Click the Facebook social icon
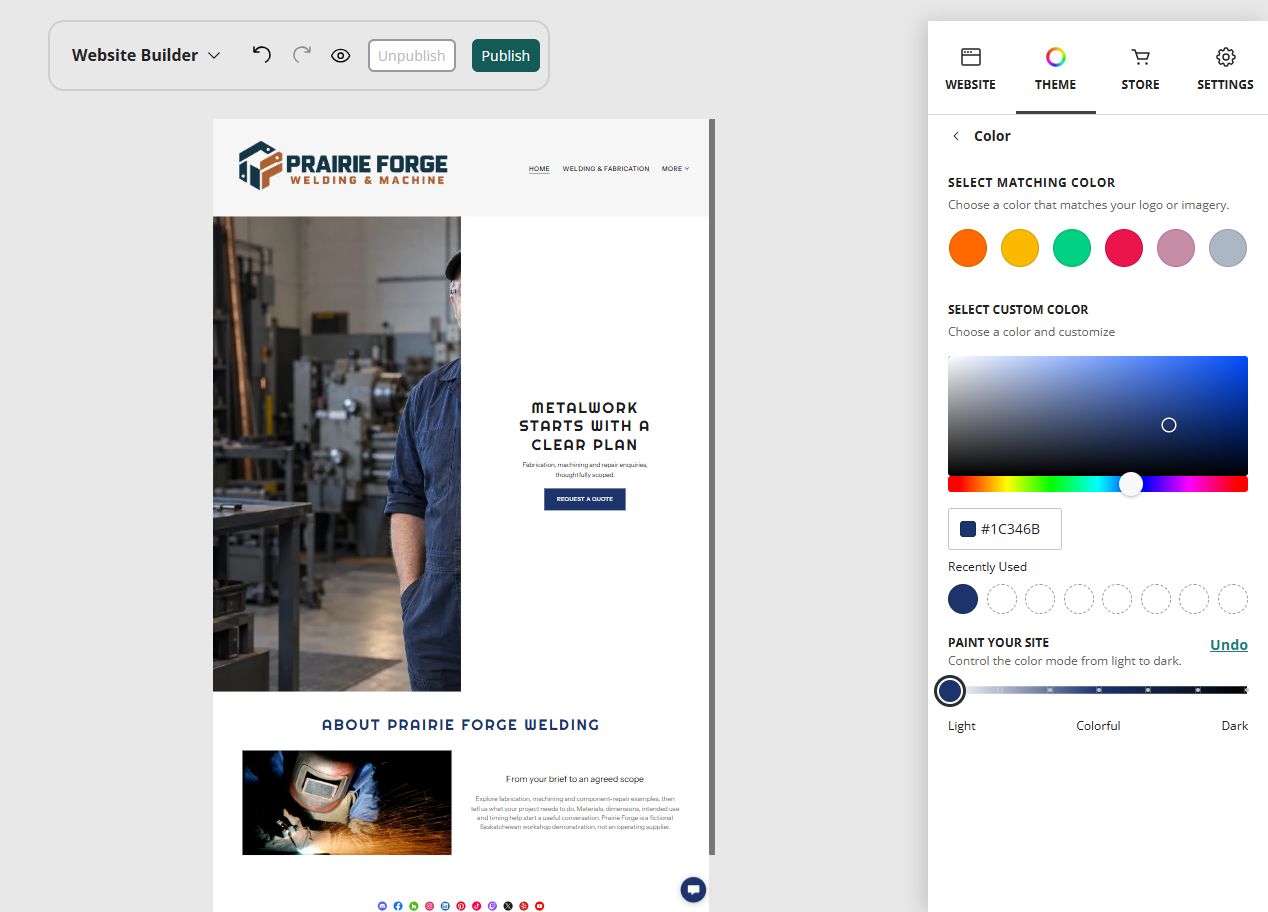1268x912 pixels. point(398,906)
